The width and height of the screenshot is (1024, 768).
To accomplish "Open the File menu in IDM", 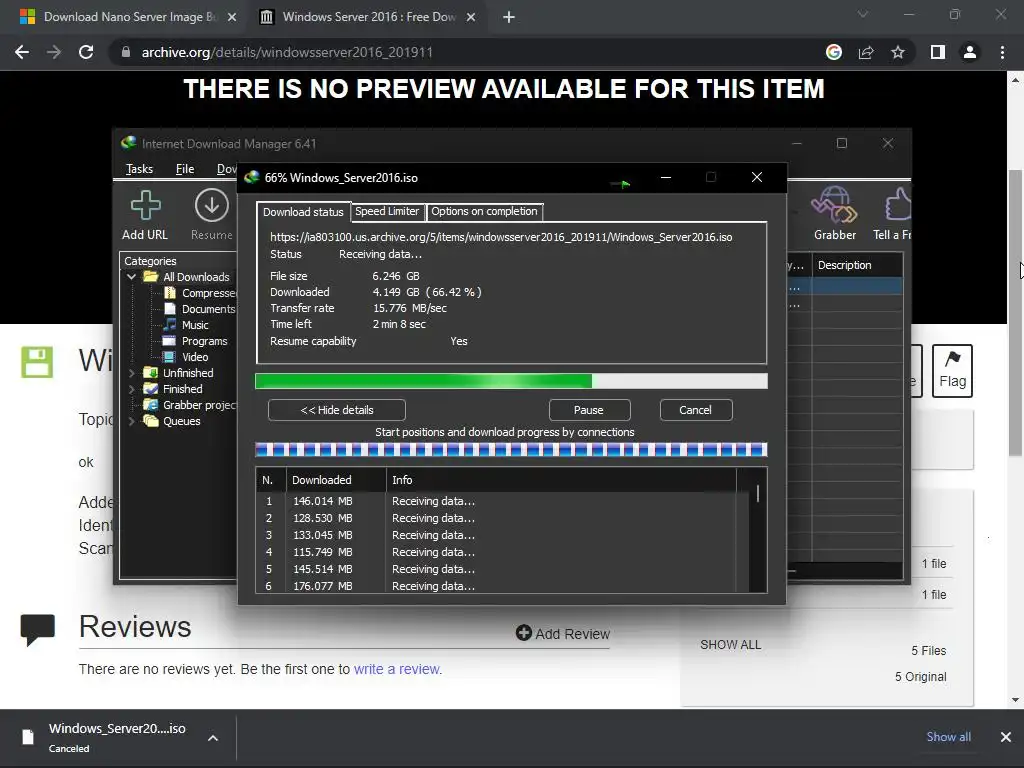I will (185, 169).
